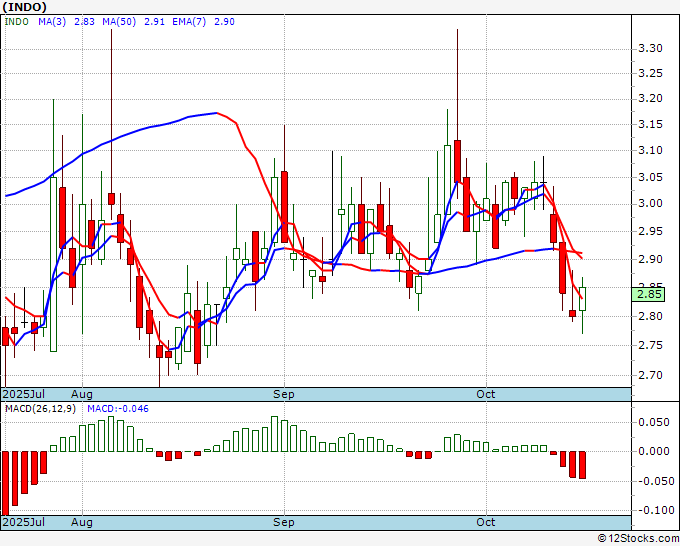Image resolution: width=680 pixels, height=546 pixels.
Task: Click the 12Stocks.com copyright text
Action: [638, 539]
